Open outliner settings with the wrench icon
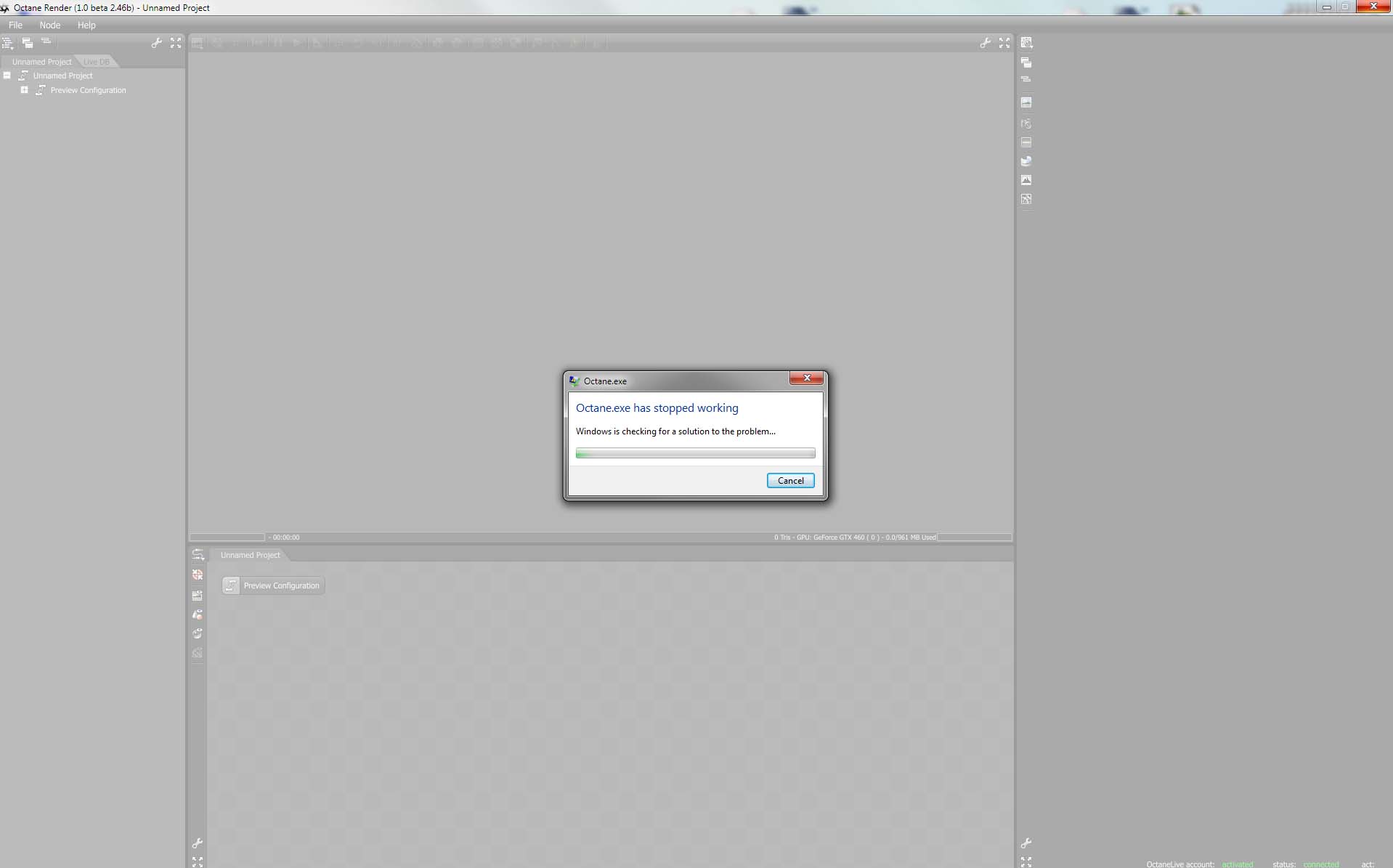Viewport: 1393px width, 868px height. point(156,43)
